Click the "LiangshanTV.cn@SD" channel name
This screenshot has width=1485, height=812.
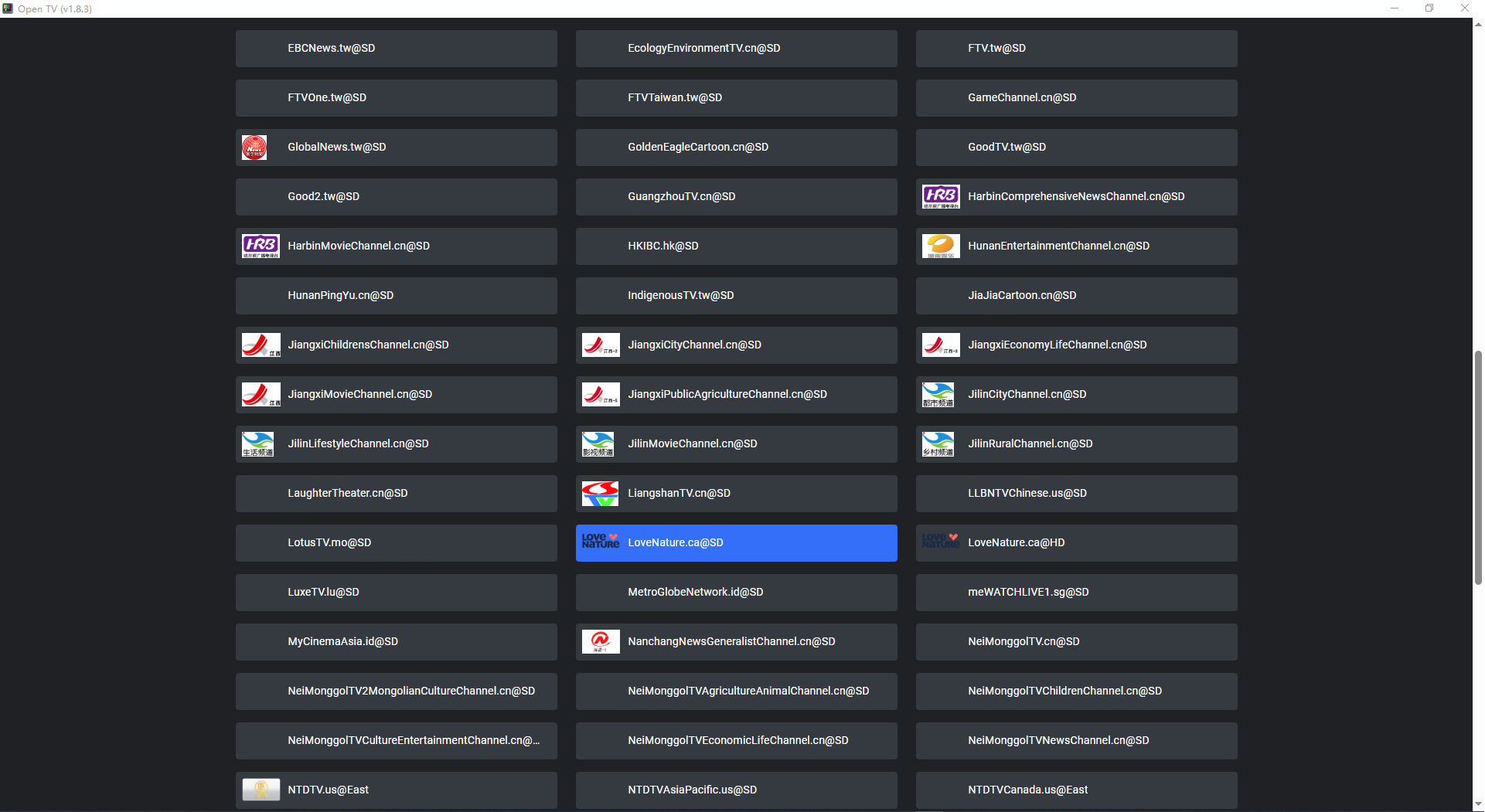pyautogui.click(x=679, y=494)
